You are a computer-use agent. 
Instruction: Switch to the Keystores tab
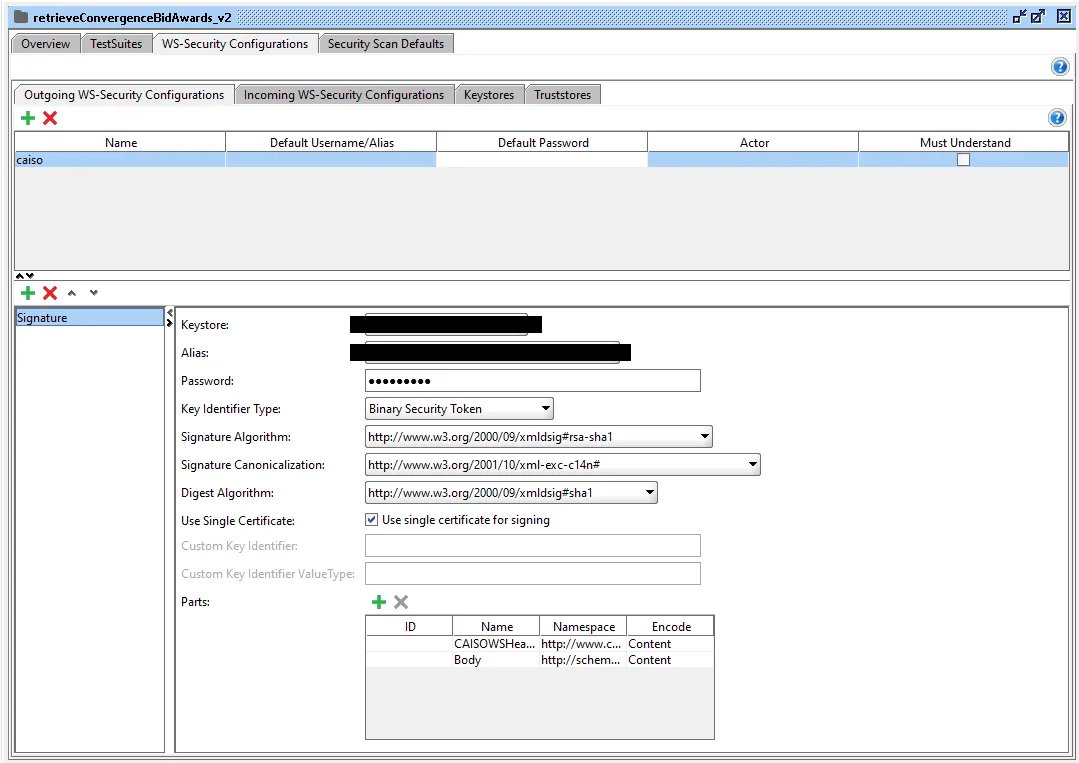click(x=489, y=94)
